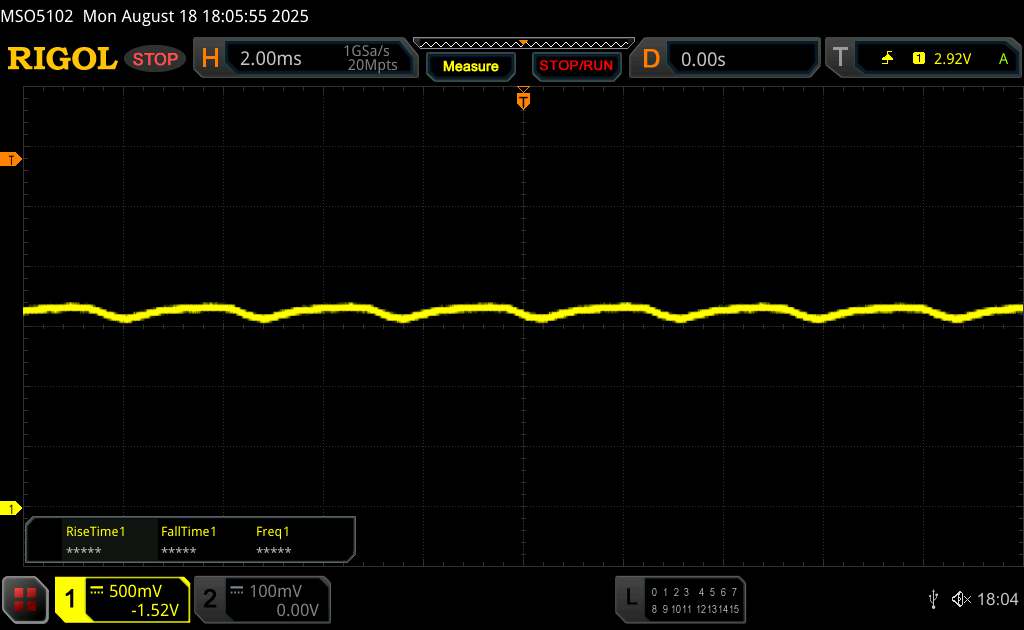
Task: Click the waveform memory position bar
Action: [x=523, y=43]
